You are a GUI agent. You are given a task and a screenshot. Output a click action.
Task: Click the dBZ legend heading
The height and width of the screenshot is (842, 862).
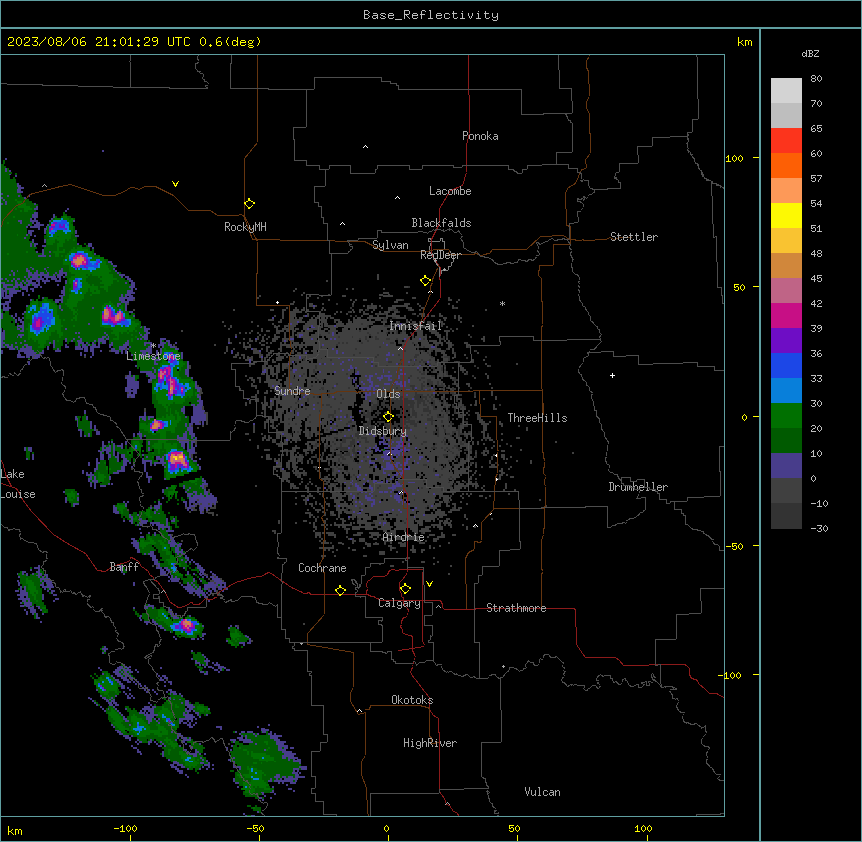[x=810, y=54]
